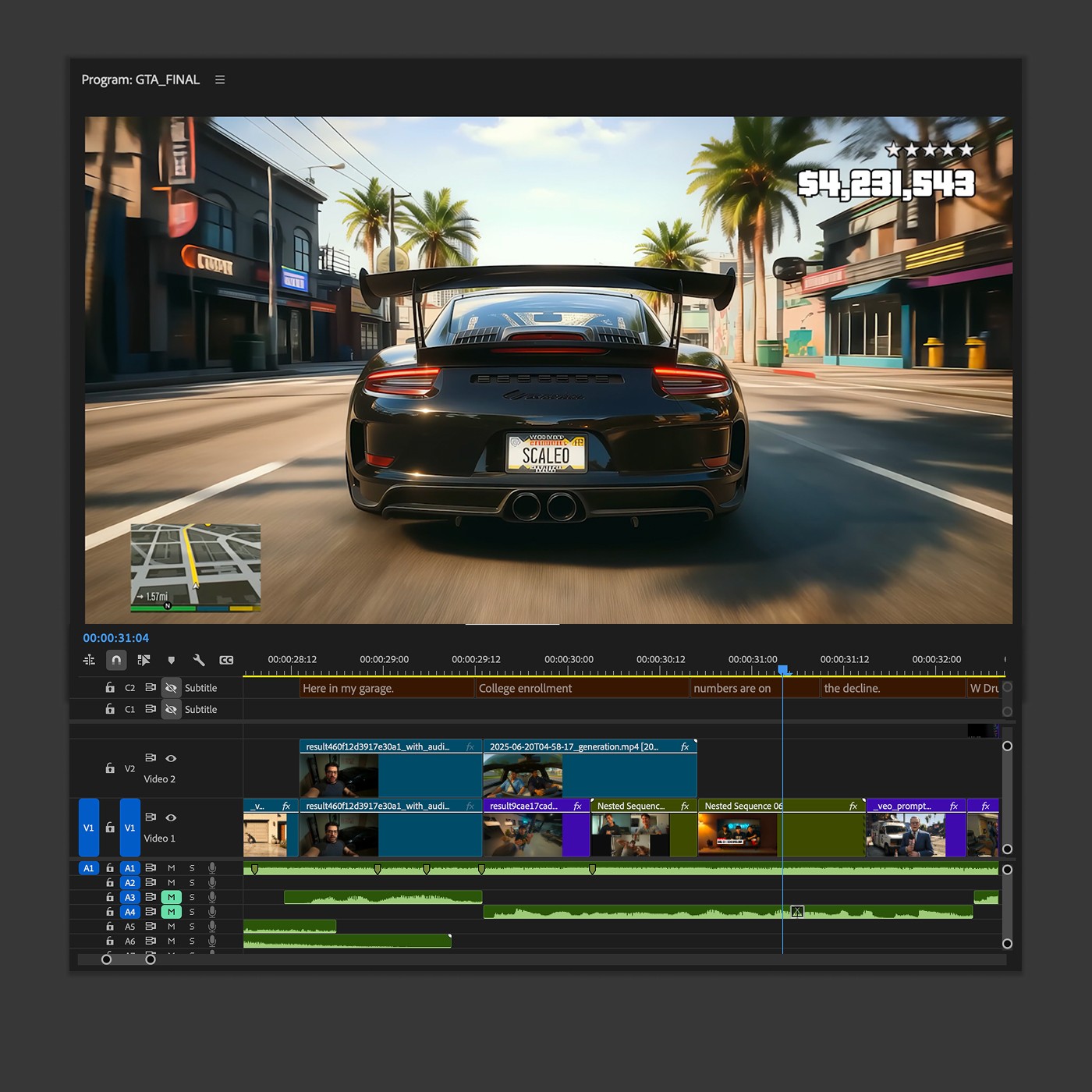Click sync lock icon on track C1
Viewport: 1092px width, 1092px height.
(x=151, y=709)
